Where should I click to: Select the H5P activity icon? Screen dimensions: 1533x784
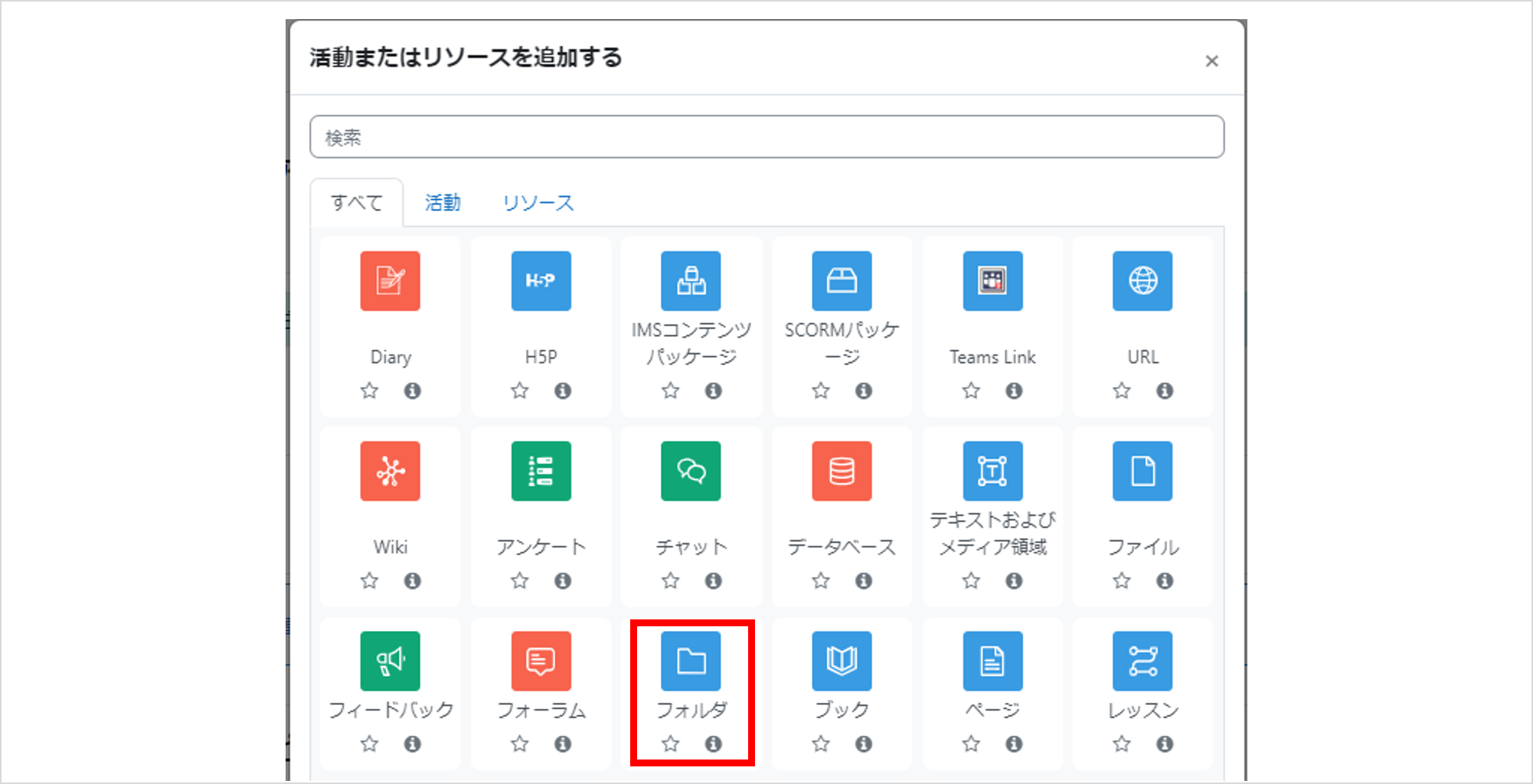tap(541, 281)
